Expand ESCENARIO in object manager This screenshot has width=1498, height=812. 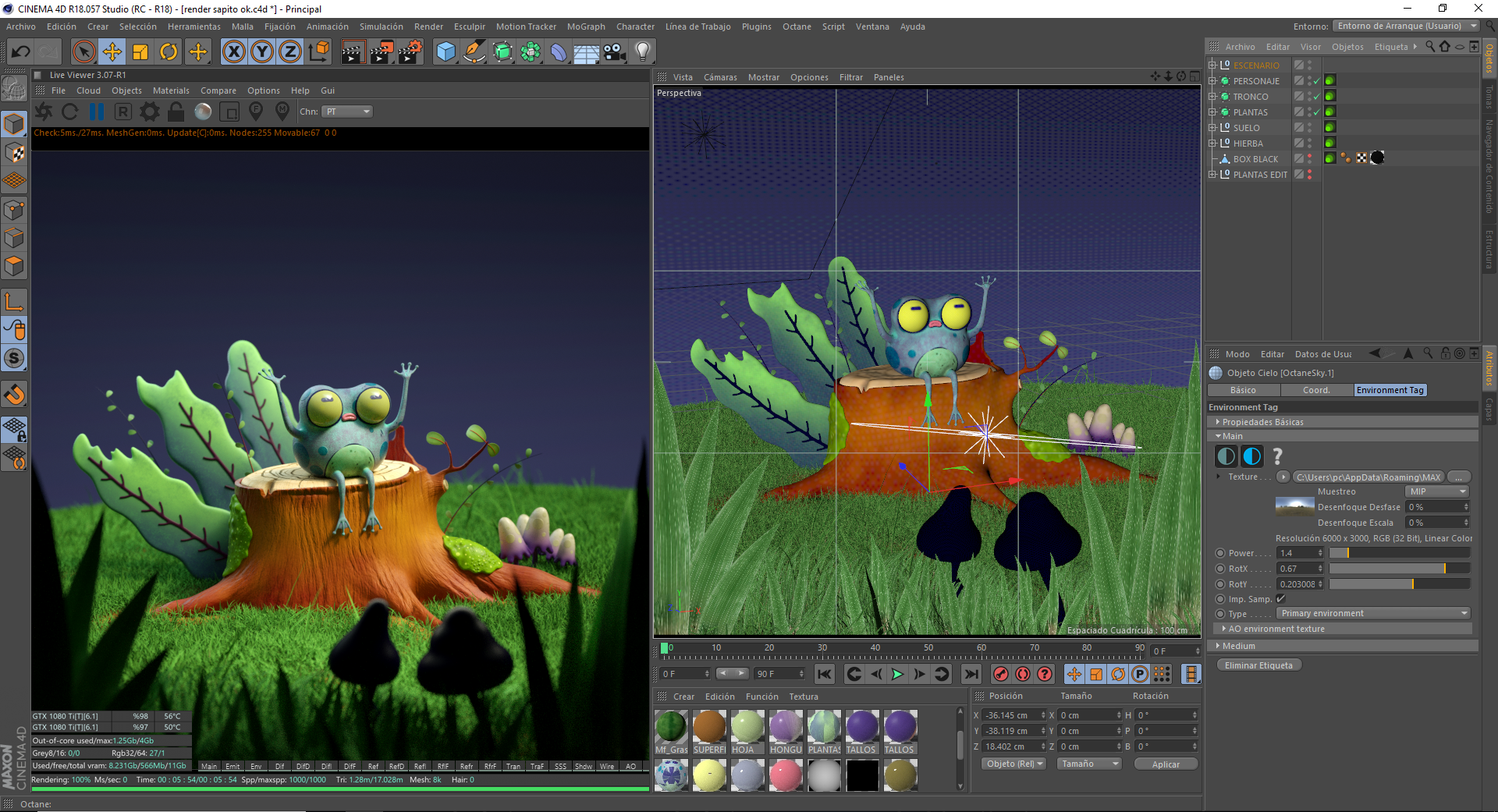point(1212,66)
